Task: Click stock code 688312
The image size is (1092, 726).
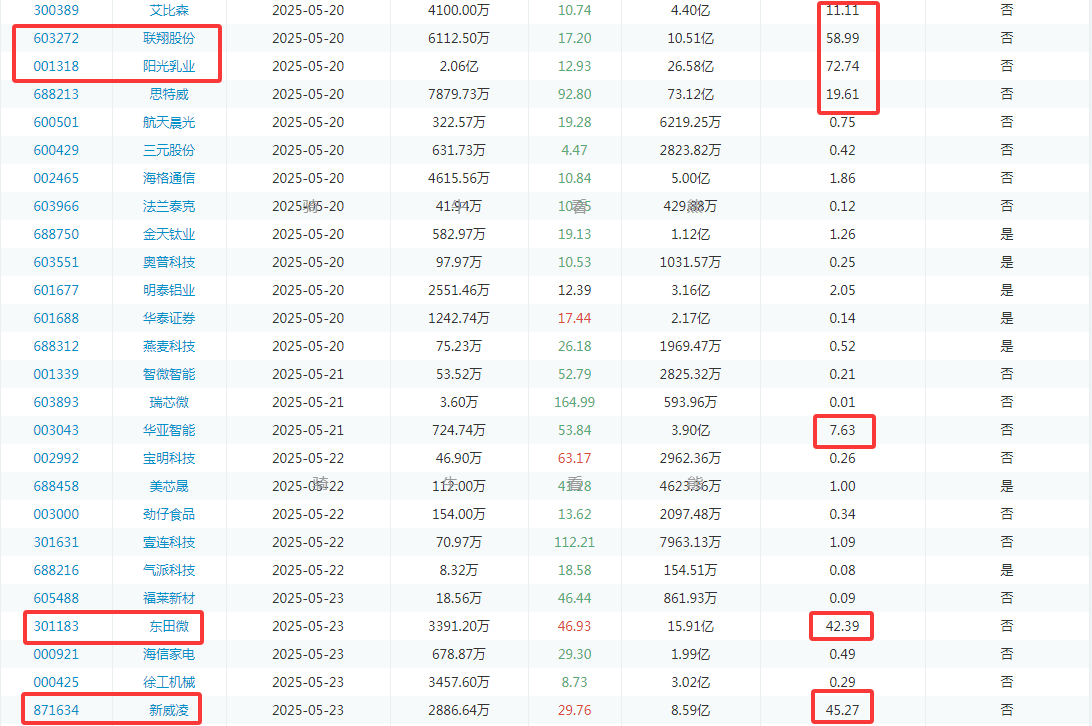Action: [56, 346]
